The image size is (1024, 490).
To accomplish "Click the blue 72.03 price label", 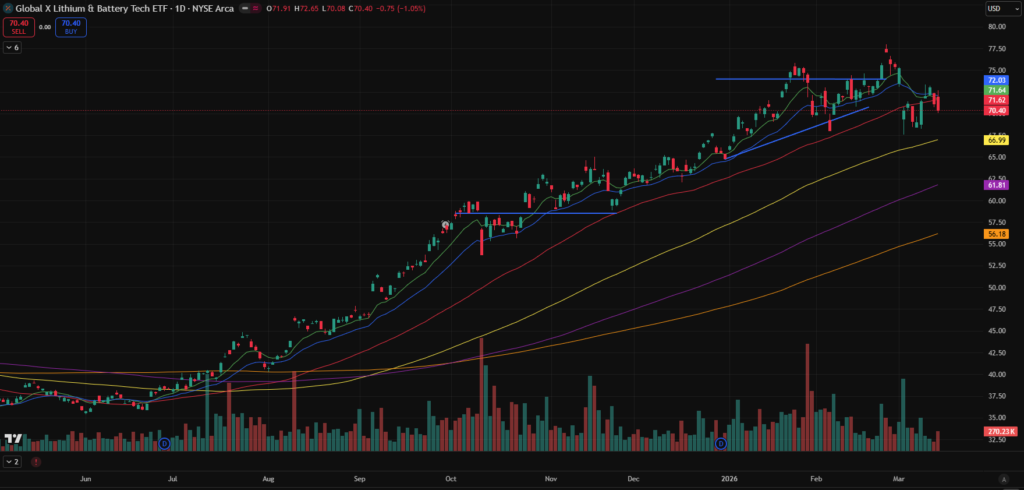I will [x=996, y=80].
